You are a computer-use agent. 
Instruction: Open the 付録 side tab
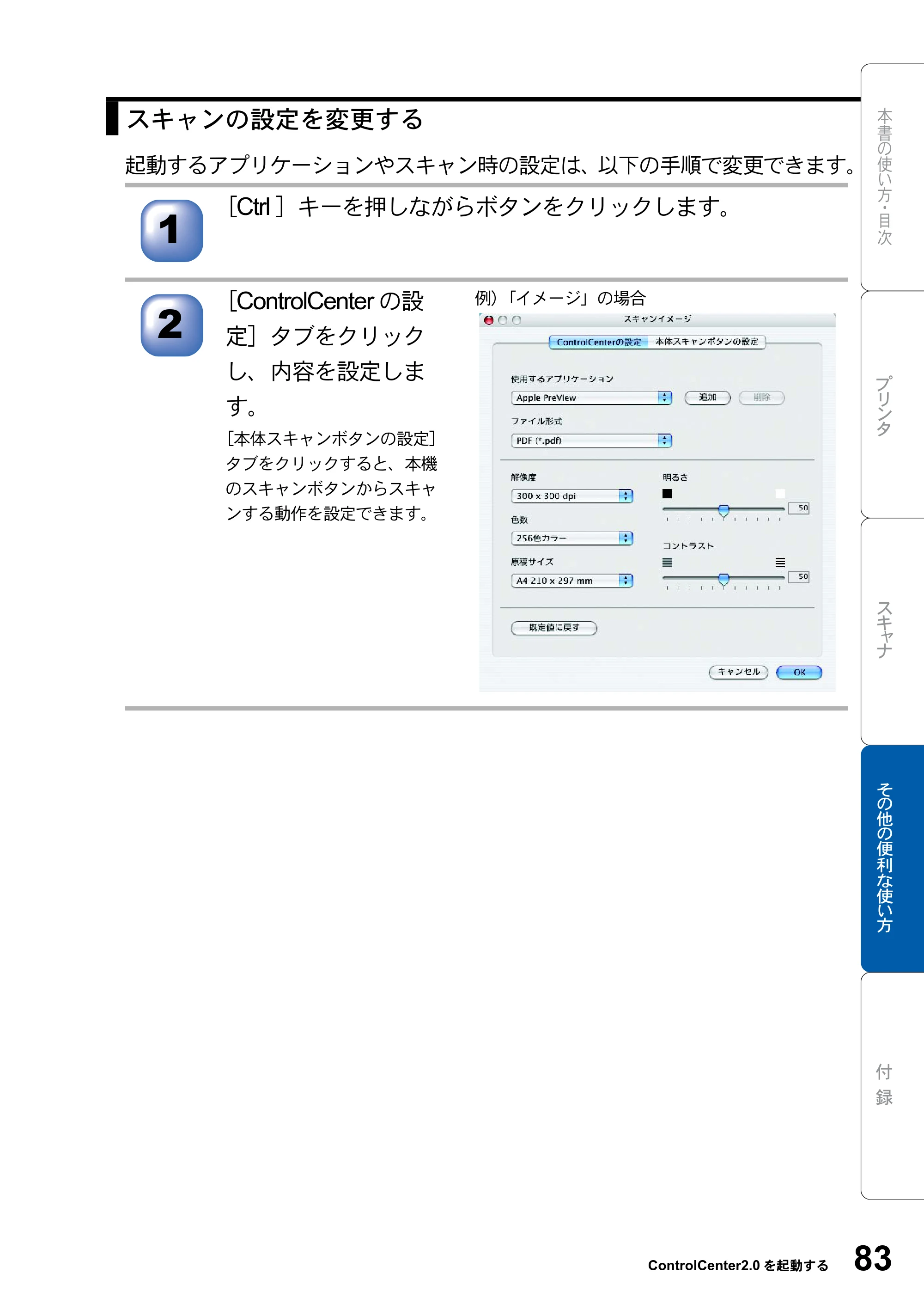point(892,1086)
